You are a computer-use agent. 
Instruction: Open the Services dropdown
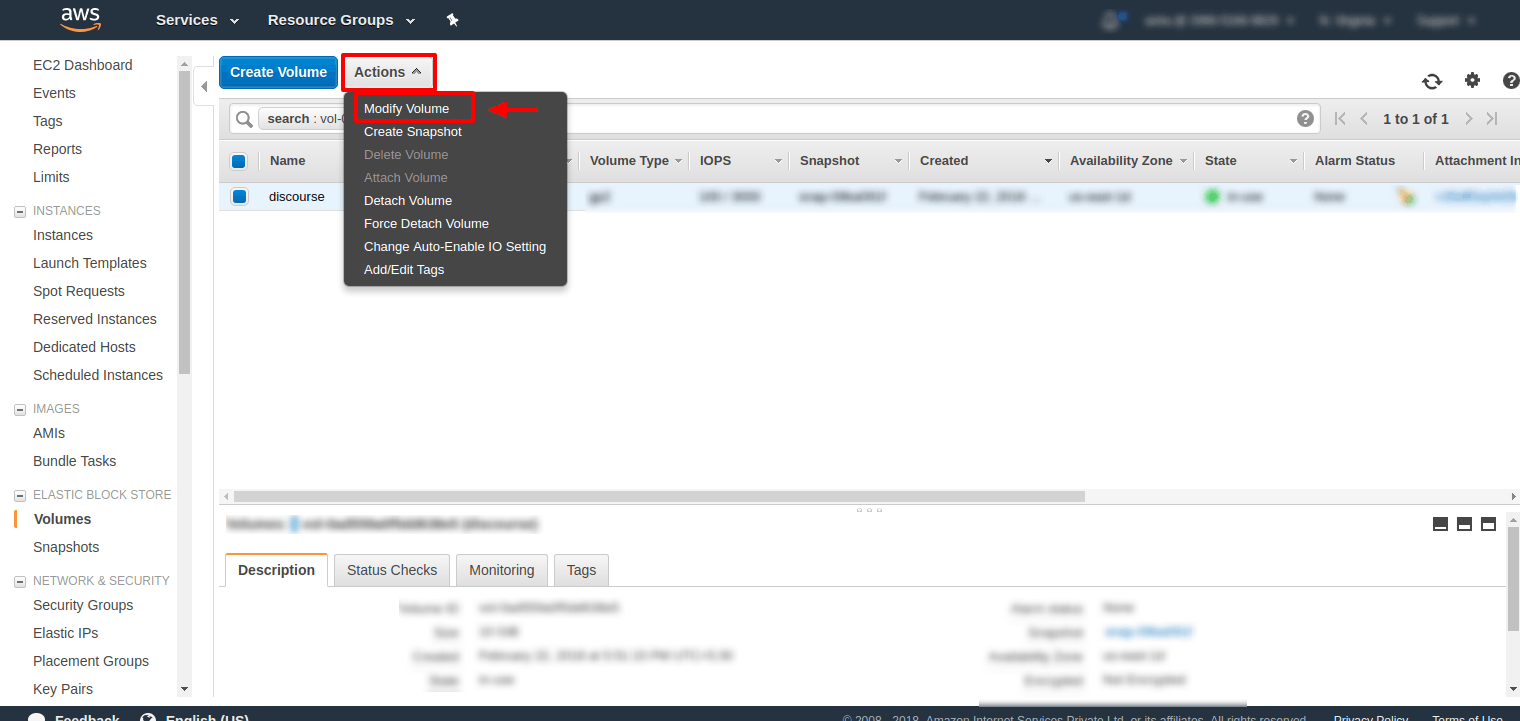click(196, 19)
